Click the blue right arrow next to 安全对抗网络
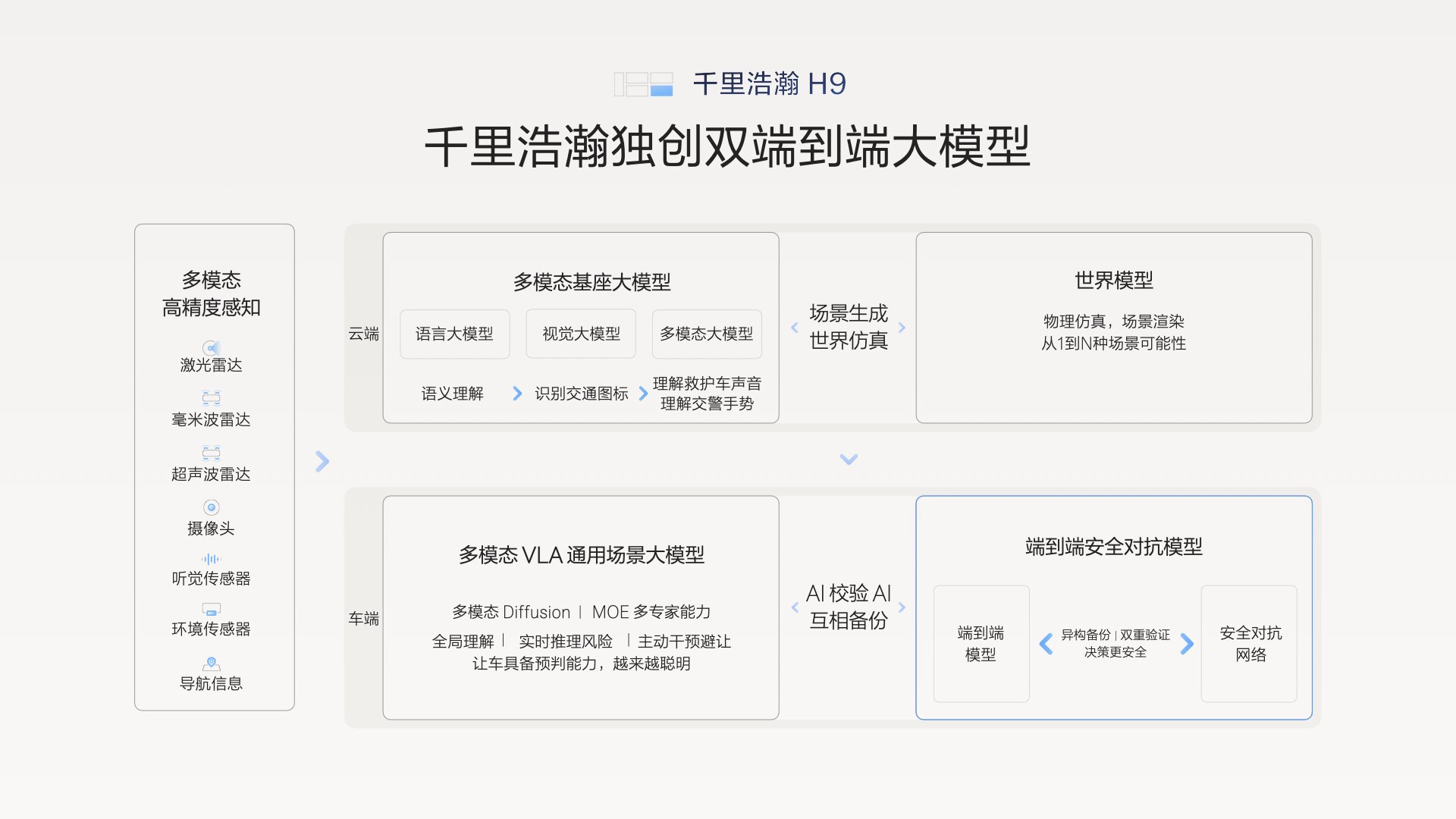The width and height of the screenshot is (1456, 819). pos(1187,644)
